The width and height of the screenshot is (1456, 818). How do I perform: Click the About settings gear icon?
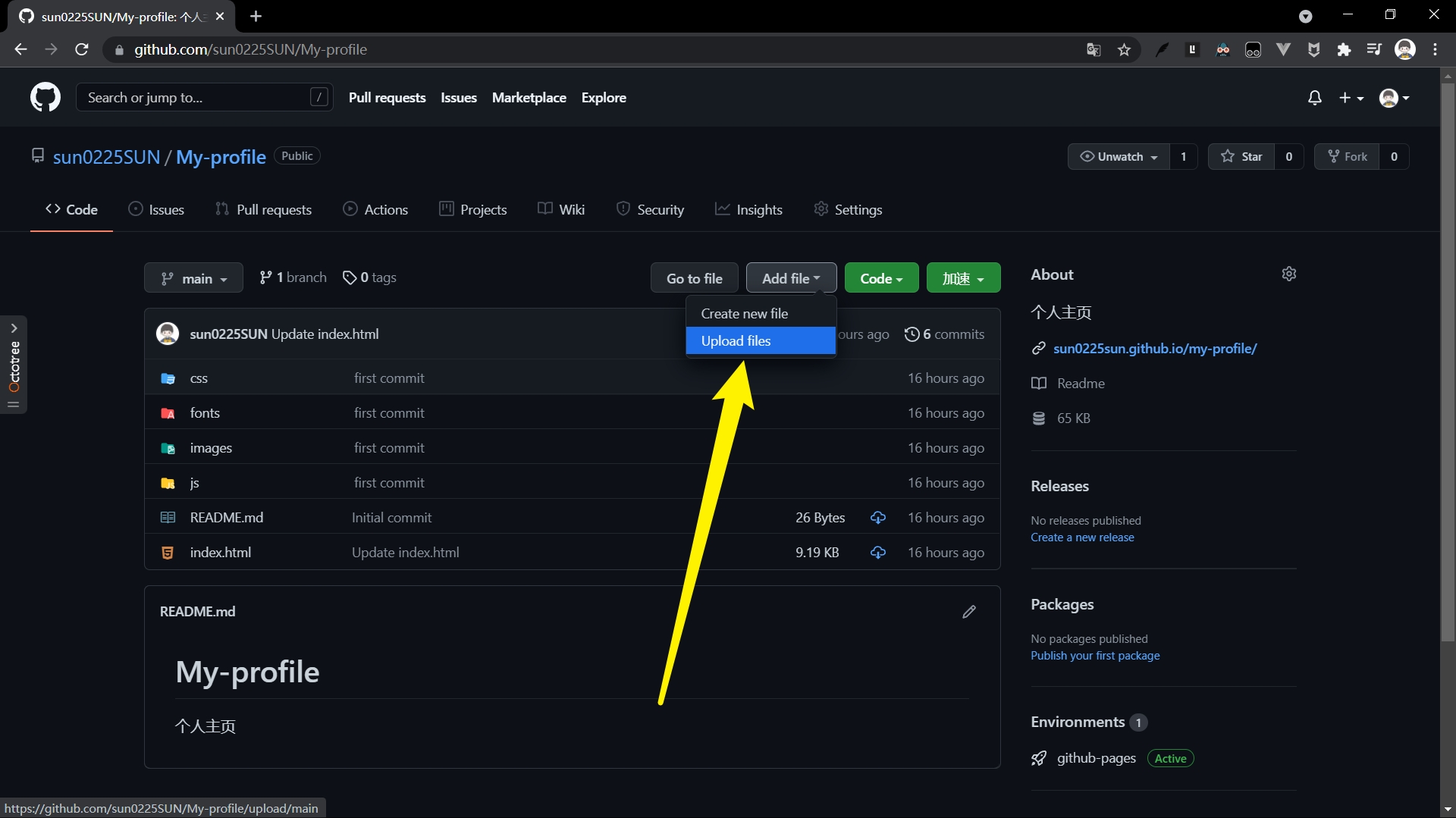[x=1289, y=274]
